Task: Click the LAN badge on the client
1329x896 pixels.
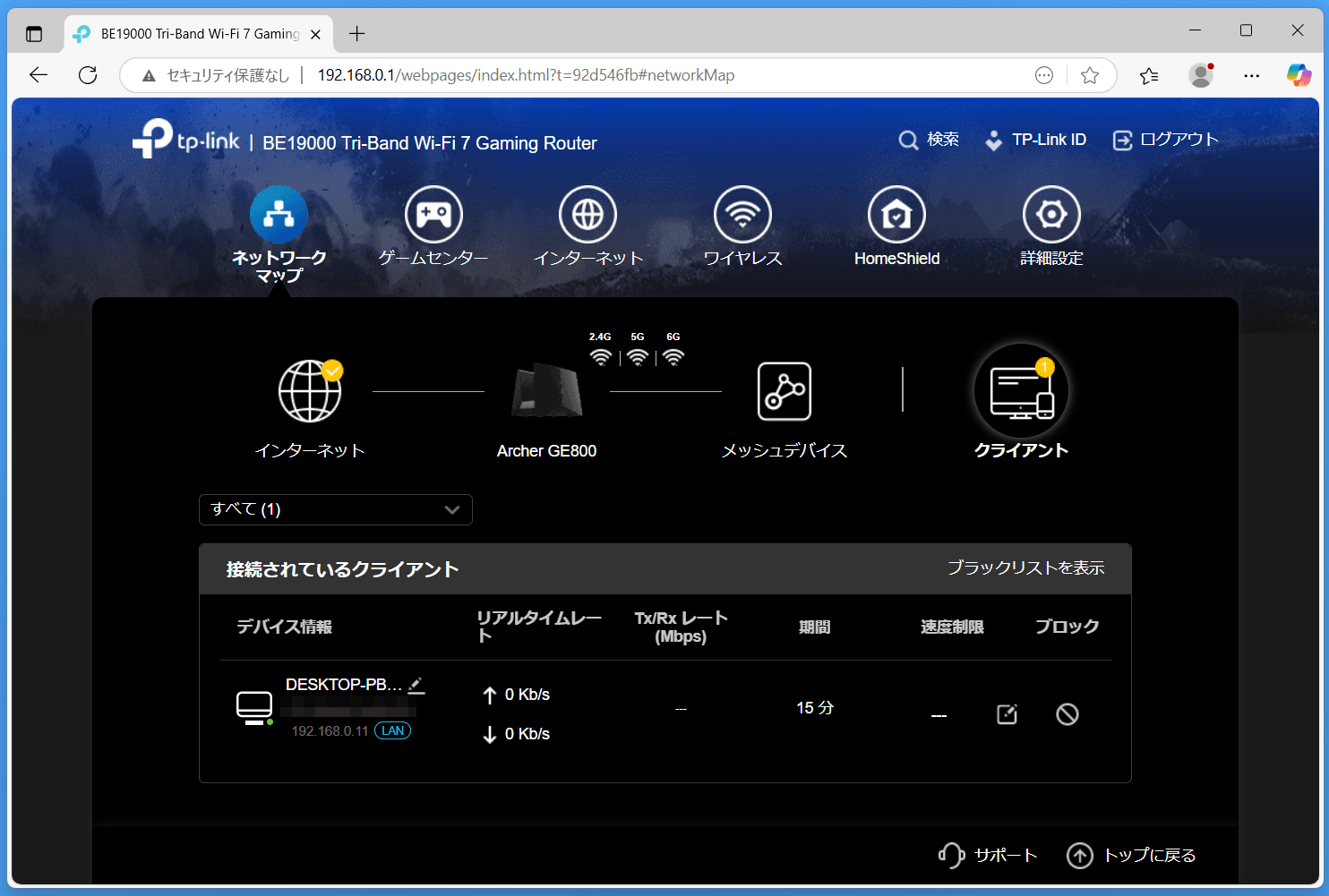Action: click(x=392, y=731)
